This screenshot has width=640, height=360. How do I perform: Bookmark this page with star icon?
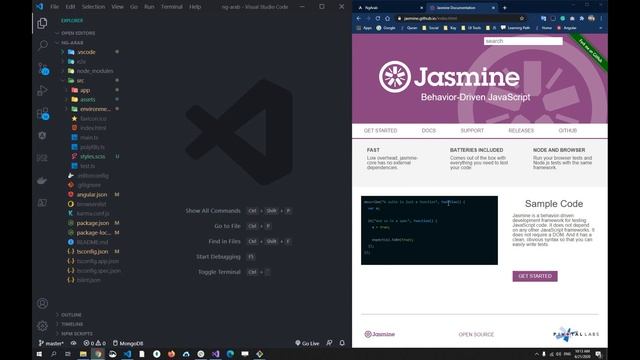pos(522,18)
